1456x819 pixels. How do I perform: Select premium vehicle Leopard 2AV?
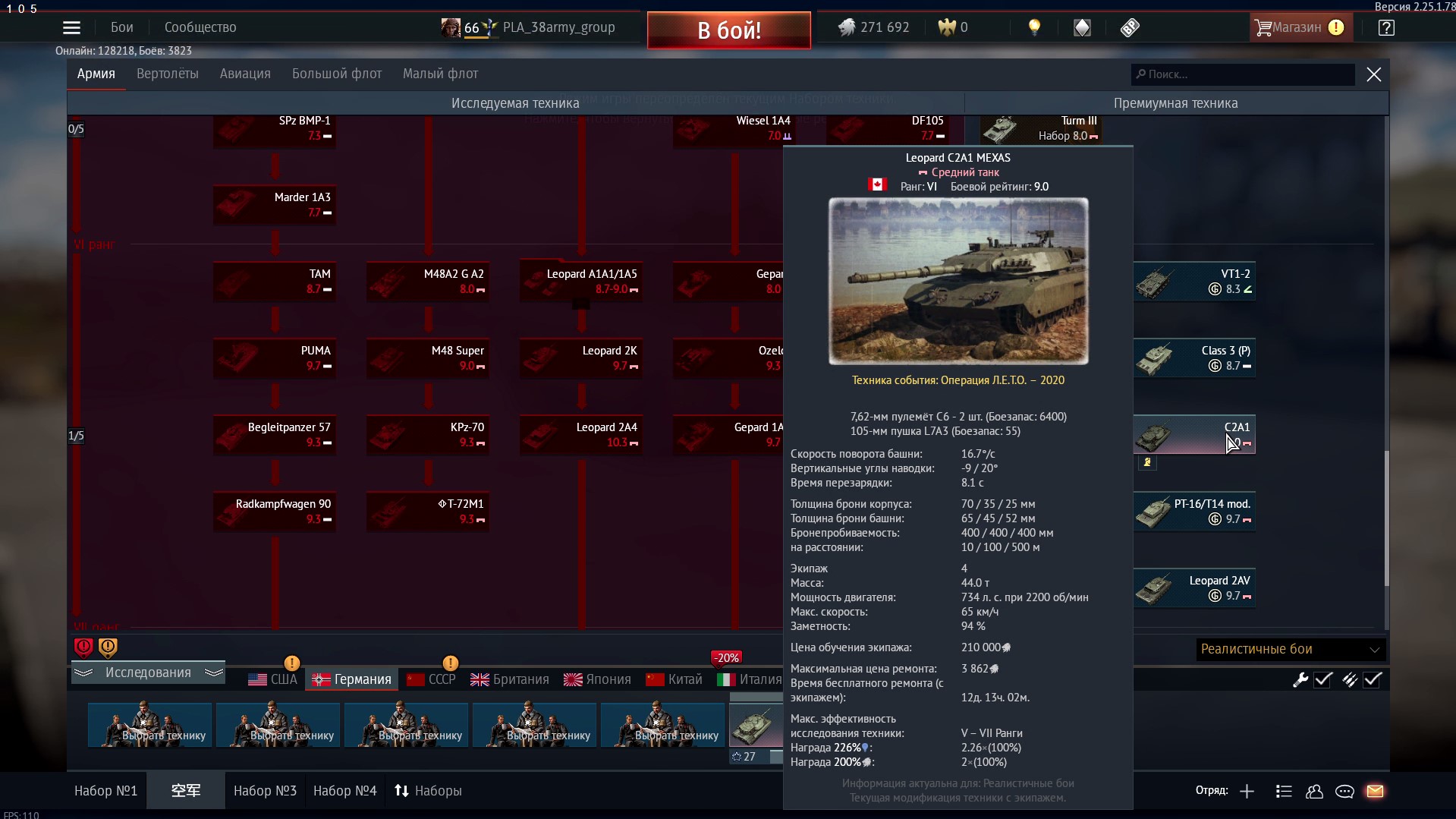coord(1194,588)
